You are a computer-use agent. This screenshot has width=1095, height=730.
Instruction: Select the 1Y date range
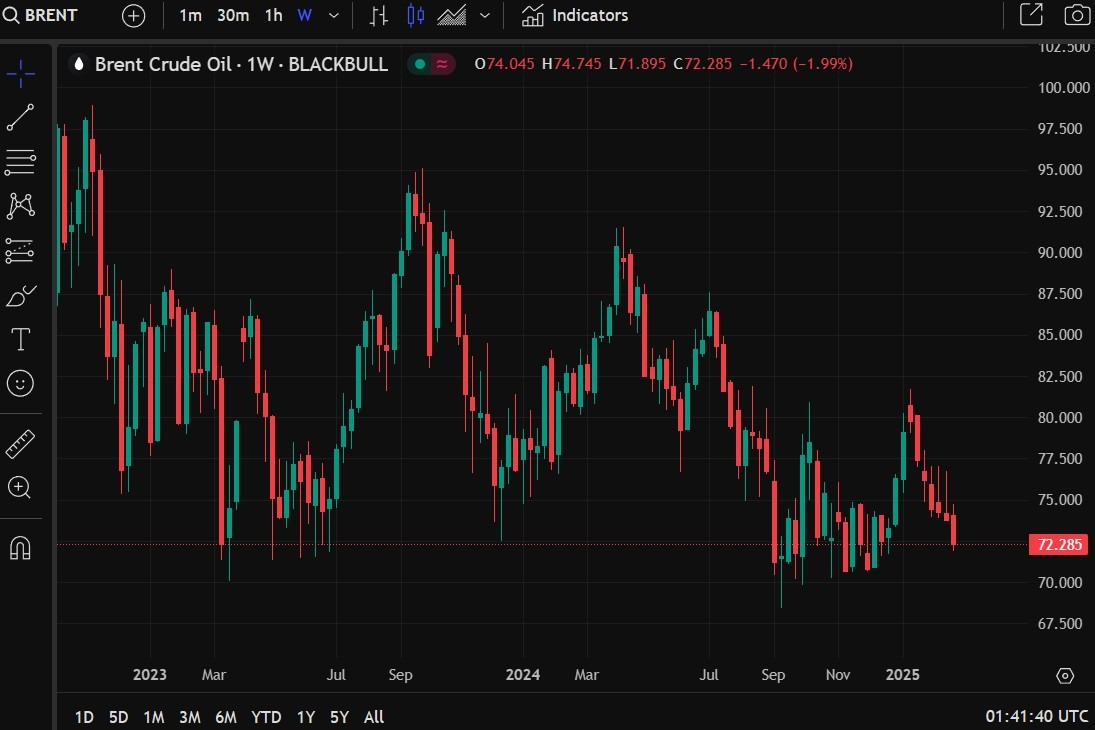click(x=306, y=717)
